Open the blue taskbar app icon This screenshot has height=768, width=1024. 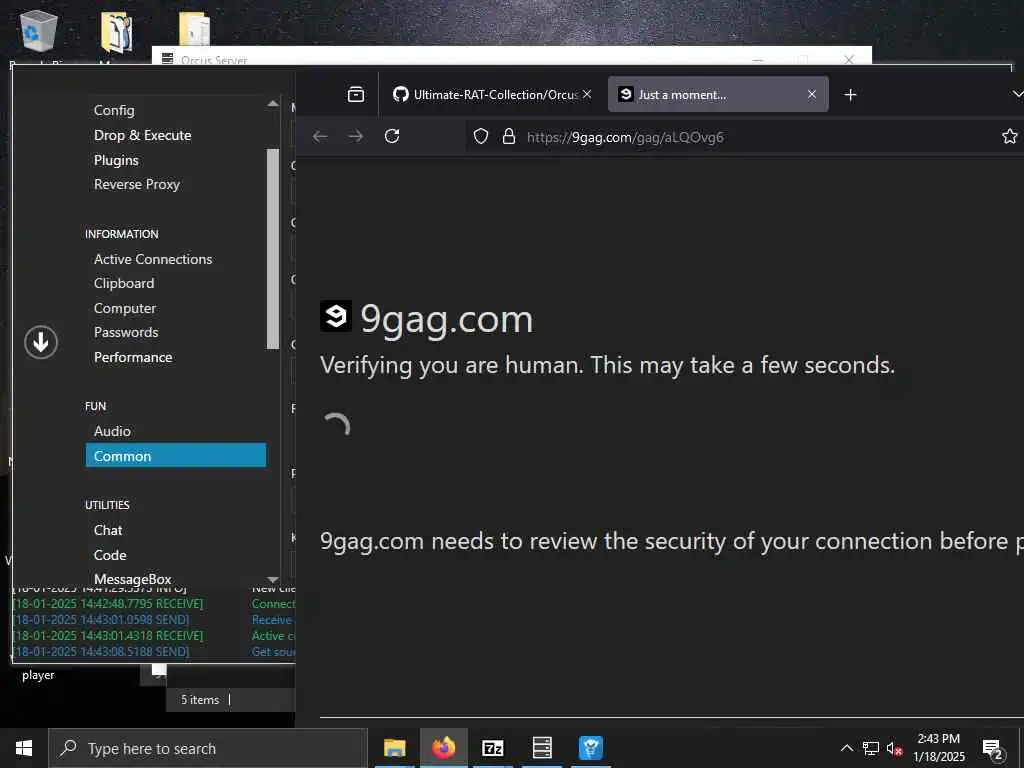tap(591, 748)
